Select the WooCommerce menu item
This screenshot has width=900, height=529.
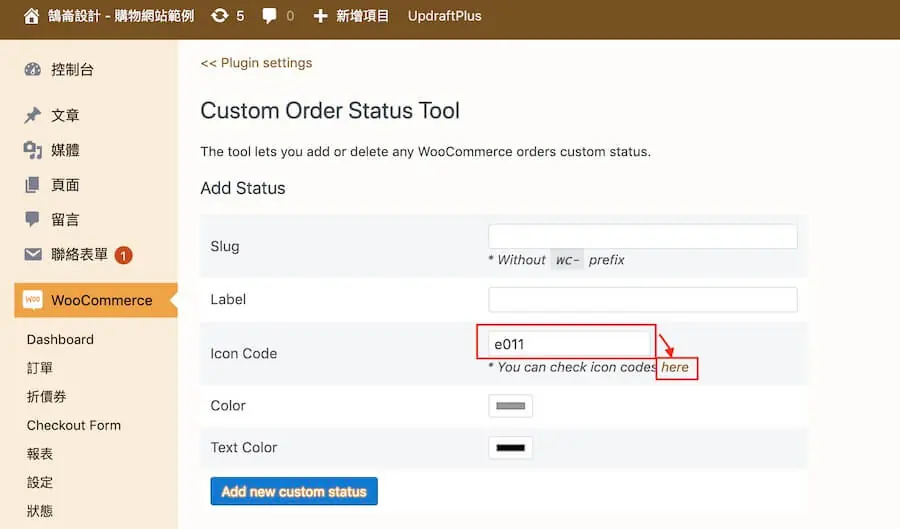pos(96,300)
